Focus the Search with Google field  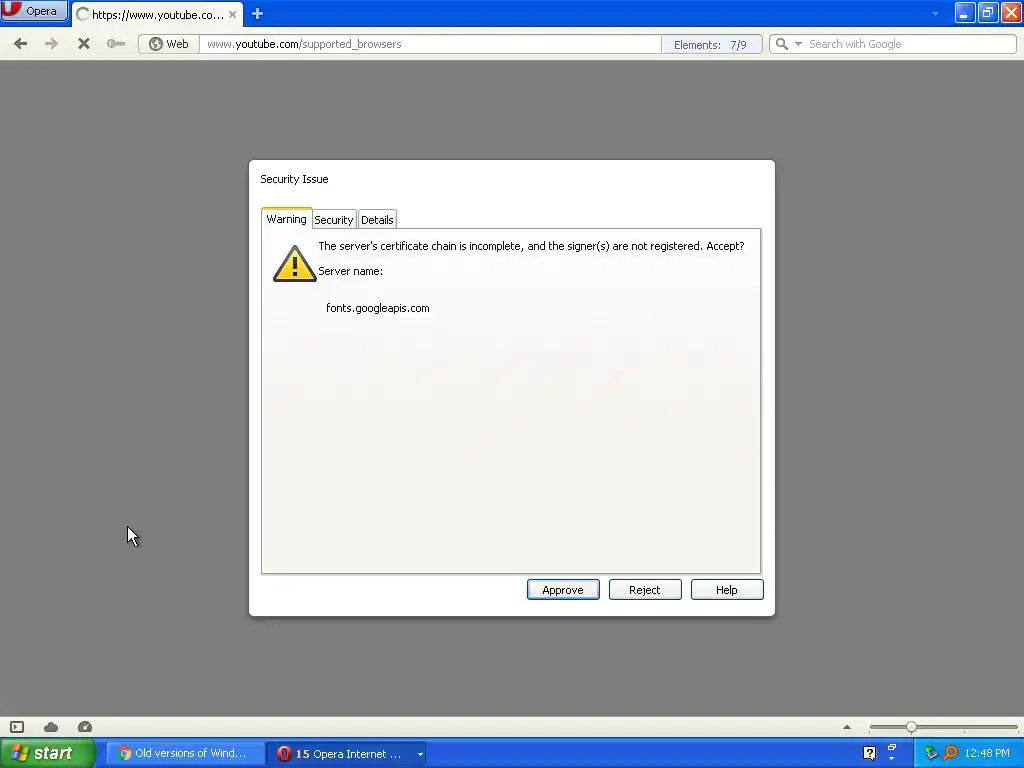910,44
